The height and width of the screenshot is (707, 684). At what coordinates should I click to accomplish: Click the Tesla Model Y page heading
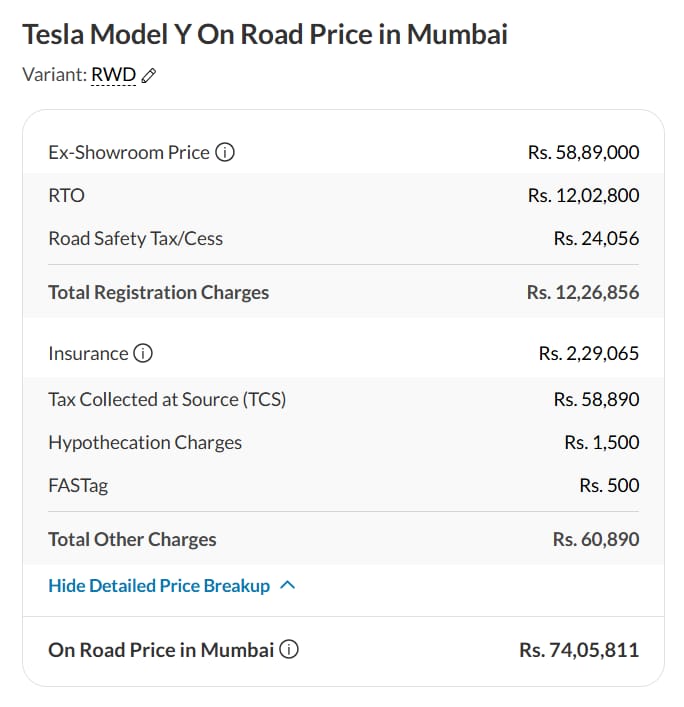point(265,35)
